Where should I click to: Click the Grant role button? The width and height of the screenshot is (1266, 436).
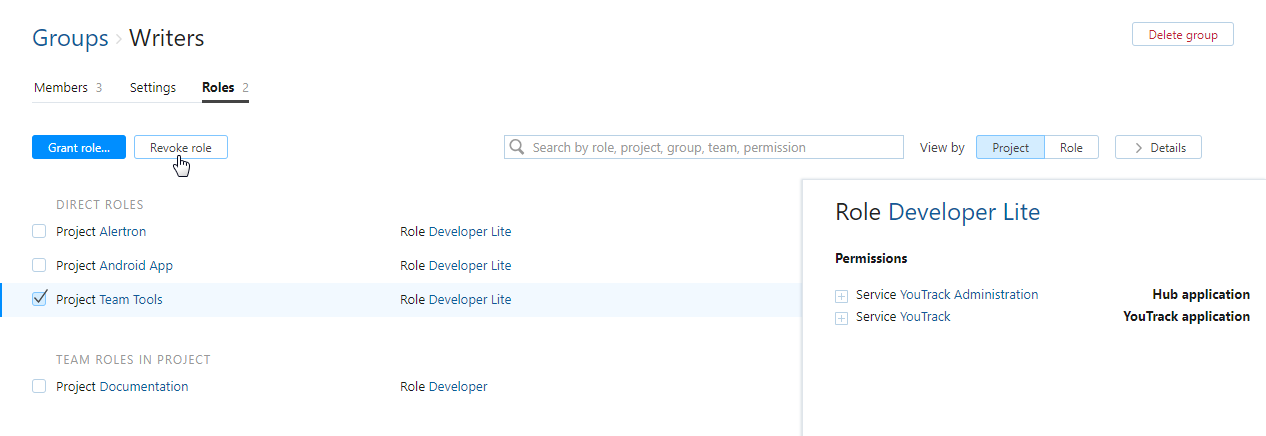(79, 148)
